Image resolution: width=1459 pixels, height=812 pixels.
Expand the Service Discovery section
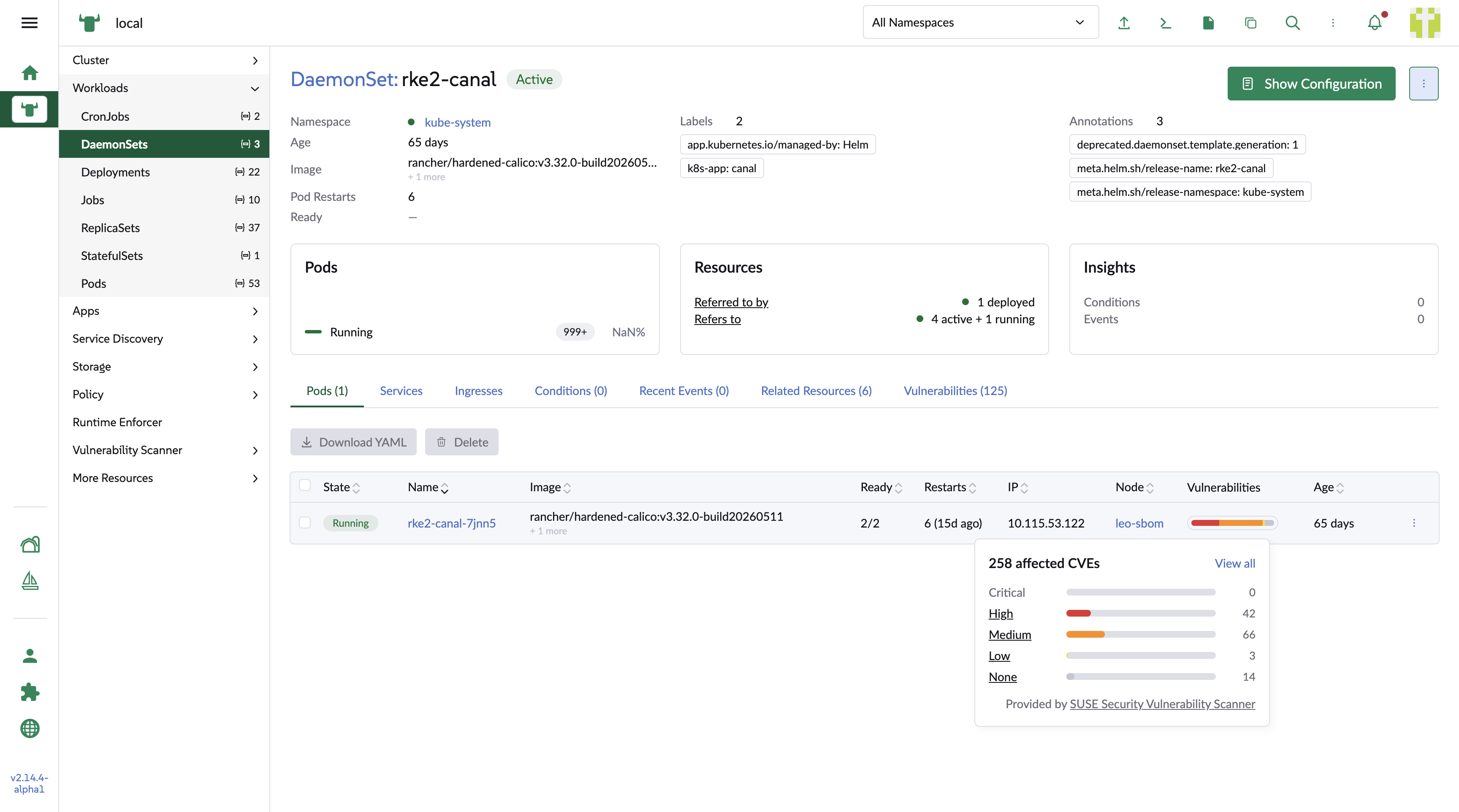coord(164,338)
